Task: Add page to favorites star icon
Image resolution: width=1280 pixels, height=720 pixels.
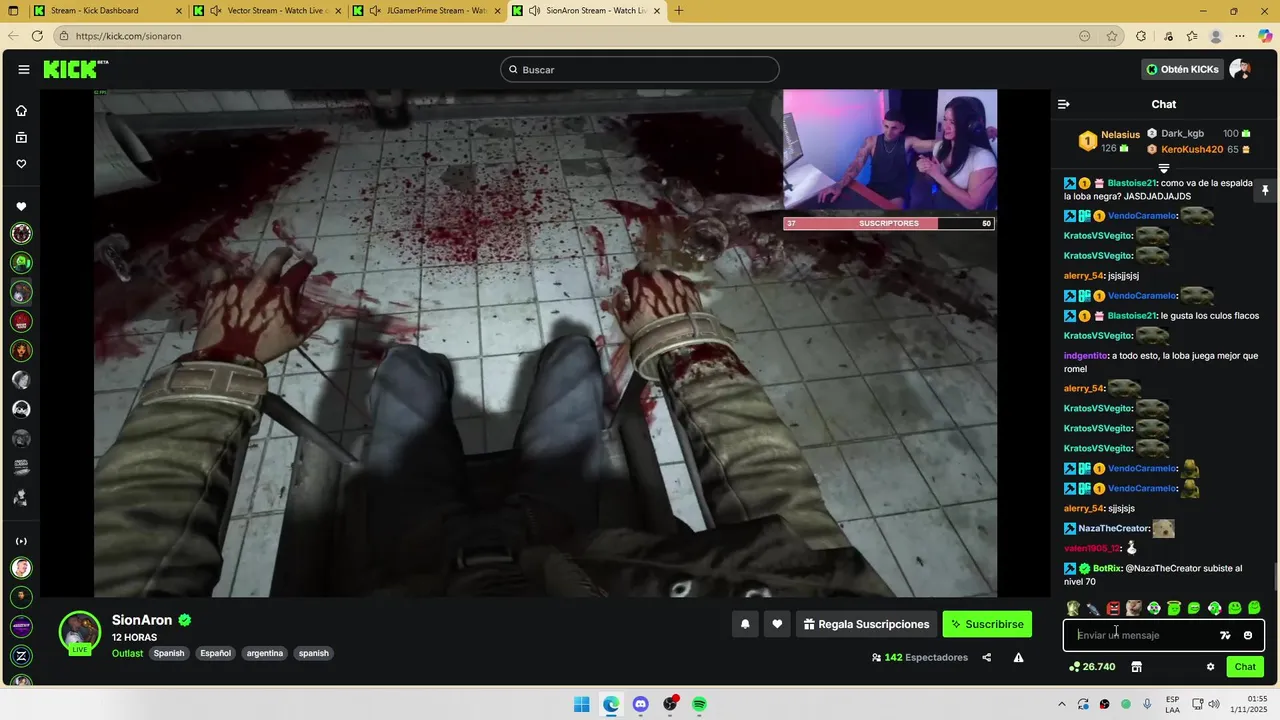Action: coord(1112,36)
